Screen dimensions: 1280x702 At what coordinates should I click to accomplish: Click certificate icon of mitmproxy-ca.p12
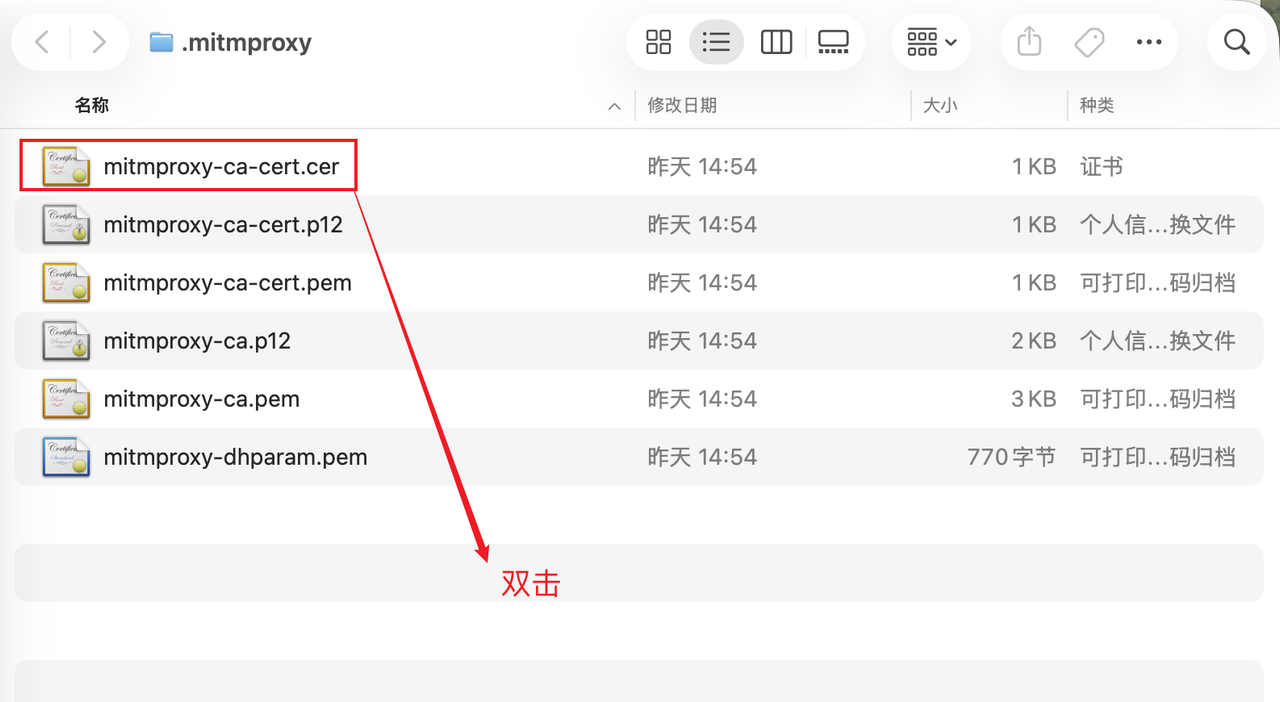coord(67,341)
